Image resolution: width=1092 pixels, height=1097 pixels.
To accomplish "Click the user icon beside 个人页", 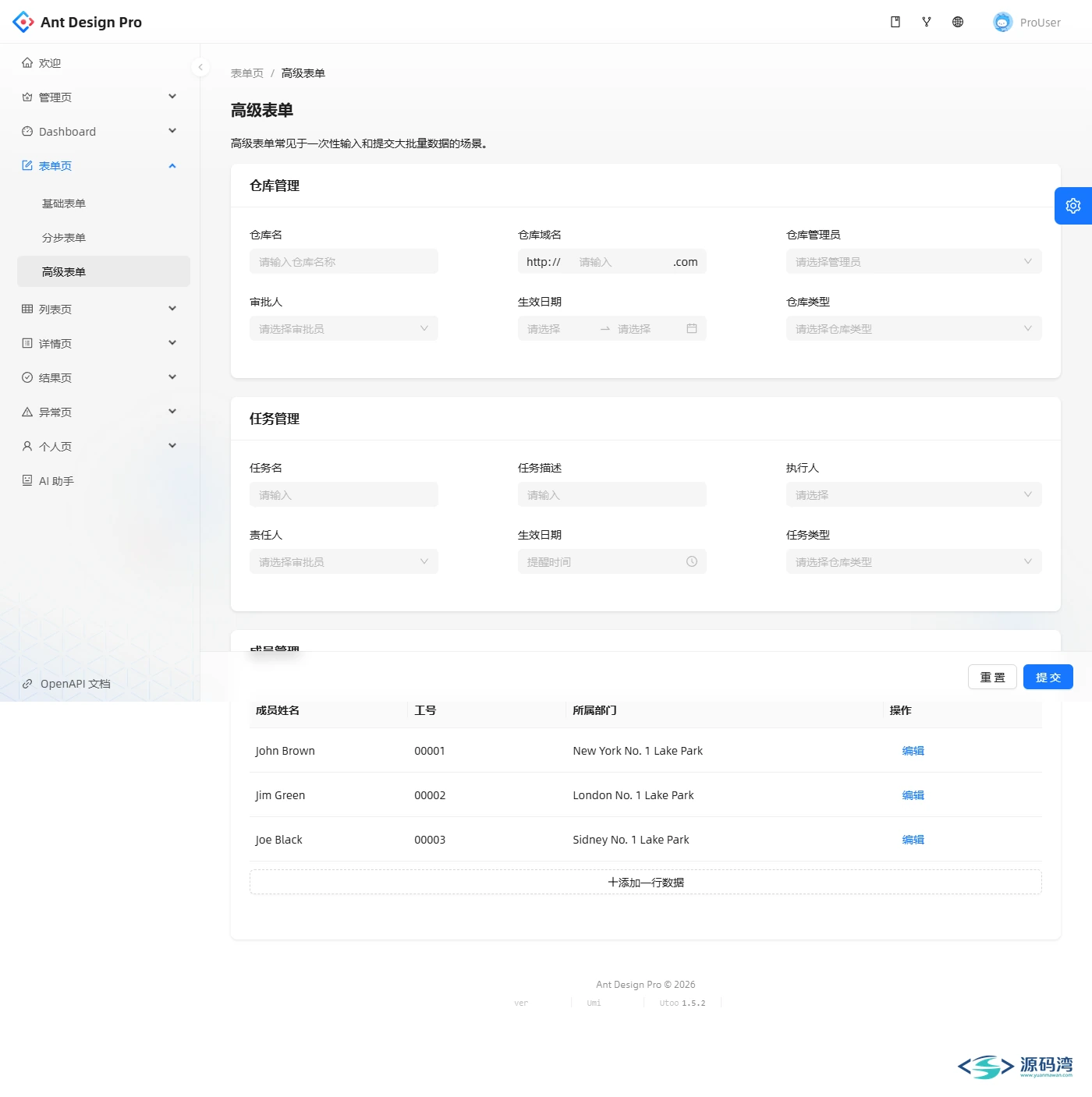I will [27, 446].
